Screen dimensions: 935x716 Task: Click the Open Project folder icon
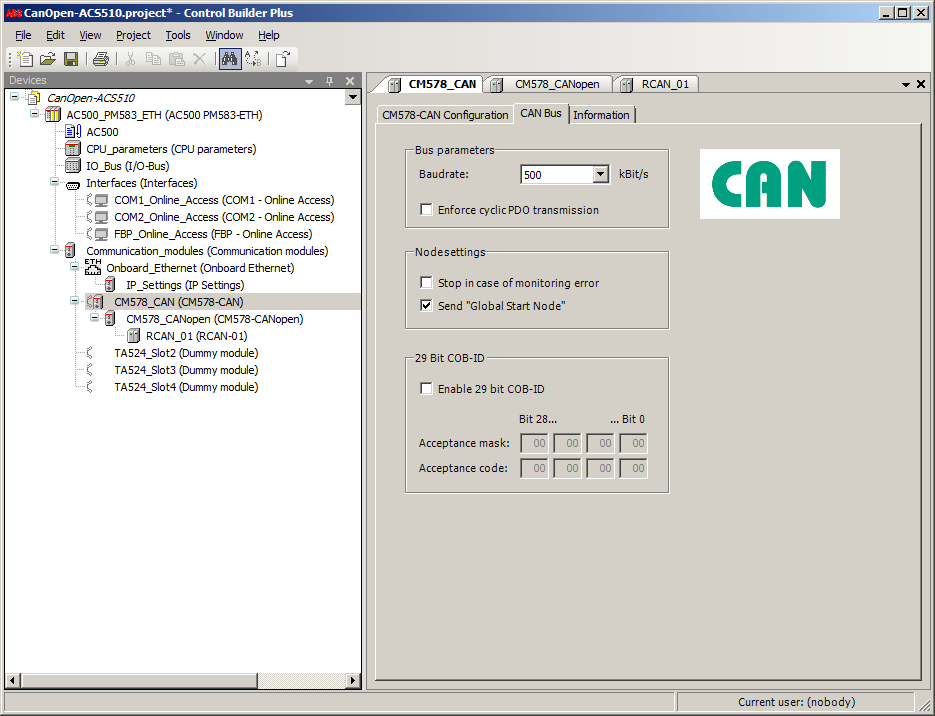click(x=48, y=59)
